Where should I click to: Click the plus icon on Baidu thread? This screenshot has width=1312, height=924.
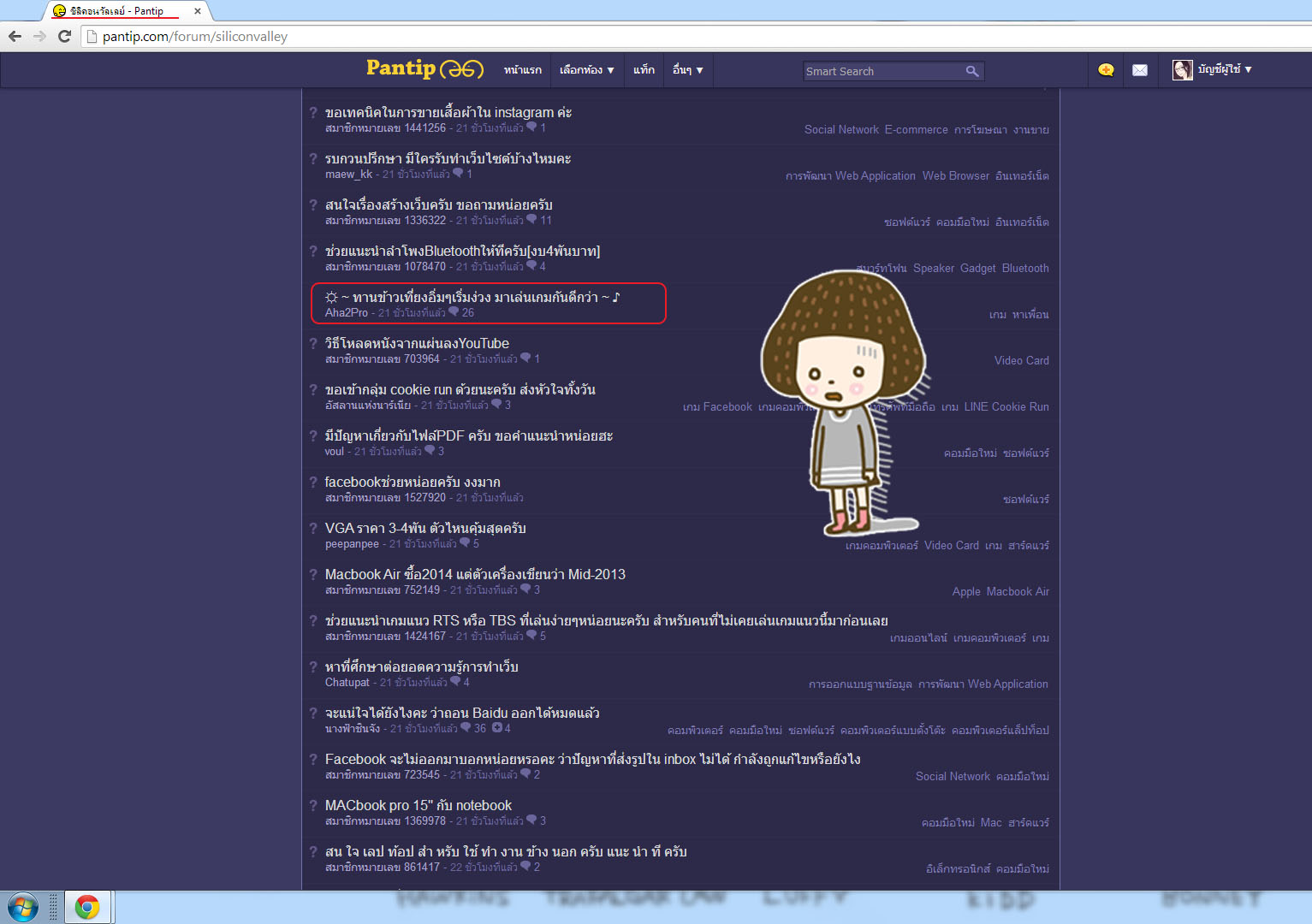point(496,728)
